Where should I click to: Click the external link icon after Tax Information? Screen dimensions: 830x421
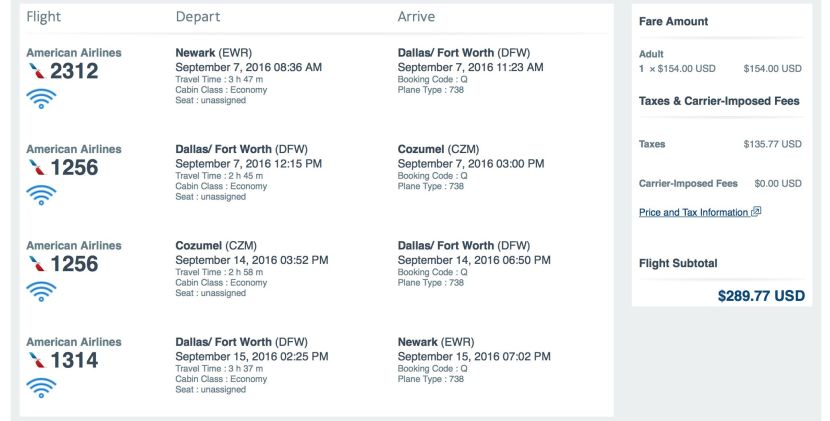(x=756, y=211)
